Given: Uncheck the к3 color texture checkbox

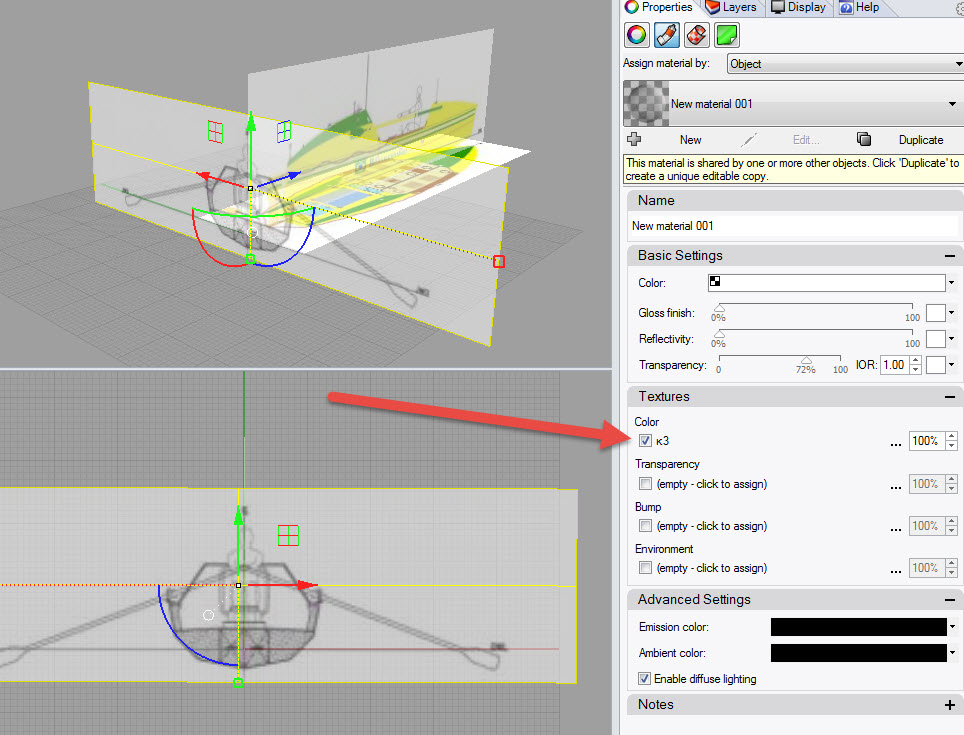Looking at the screenshot, I should pos(645,441).
